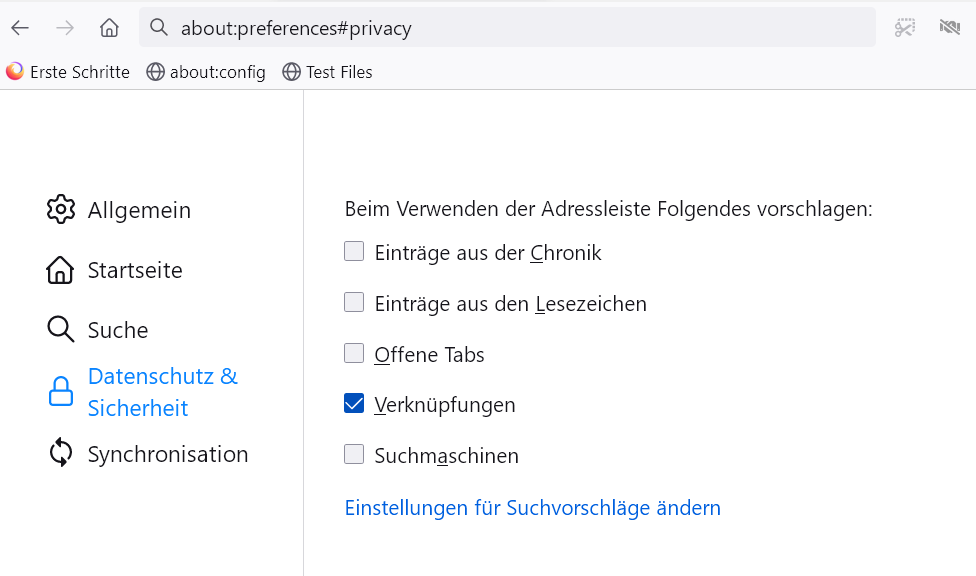976x576 pixels.
Task: Click the Synchronisation arrows icon
Action: coord(61,453)
